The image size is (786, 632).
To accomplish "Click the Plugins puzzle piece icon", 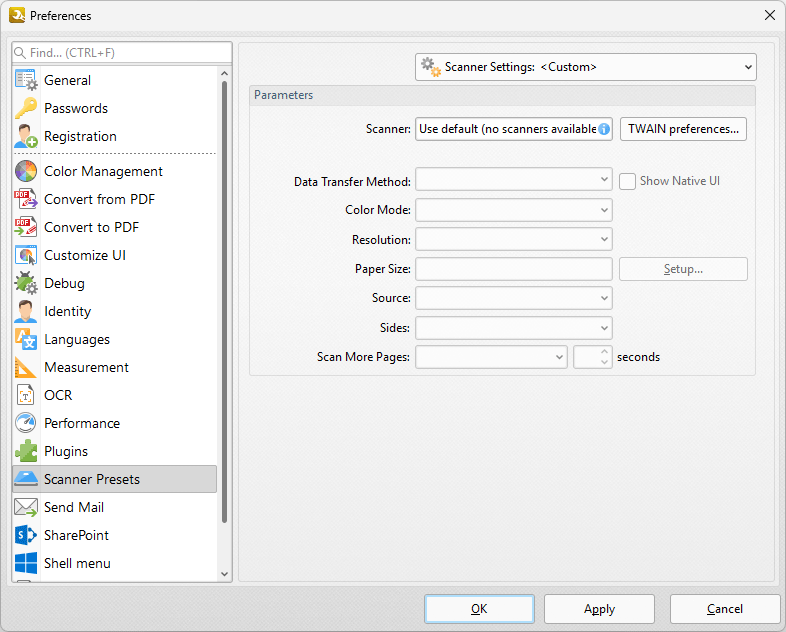I will tap(26, 452).
